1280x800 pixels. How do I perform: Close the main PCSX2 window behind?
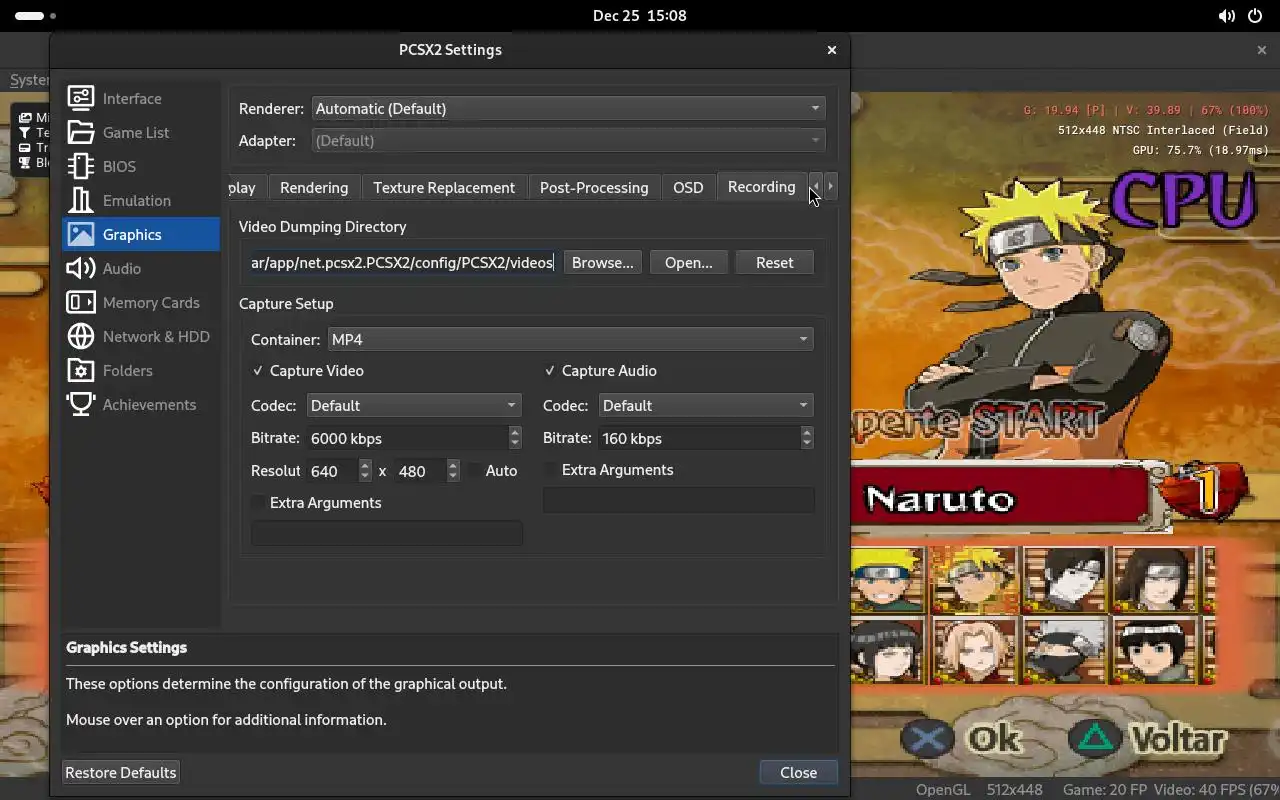pyautogui.click(x=1261, y=49)
